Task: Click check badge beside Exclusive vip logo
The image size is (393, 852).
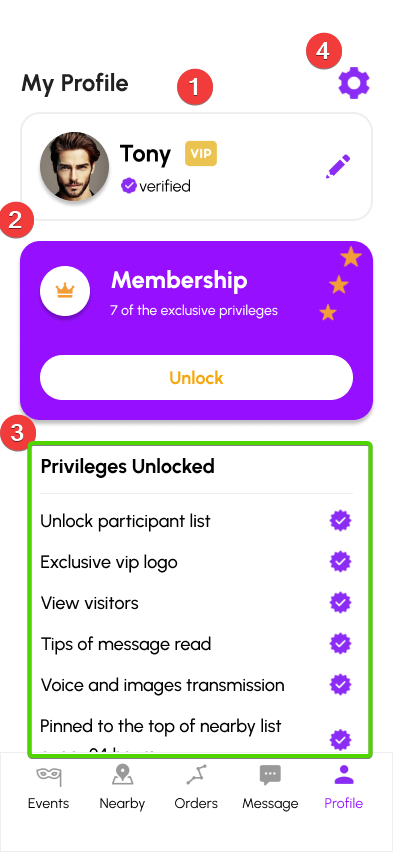Action: tap(340, 562)
